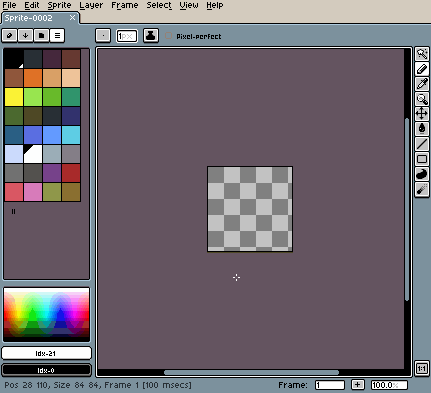
Task: Click the Frame number input field
Action: 330,385
